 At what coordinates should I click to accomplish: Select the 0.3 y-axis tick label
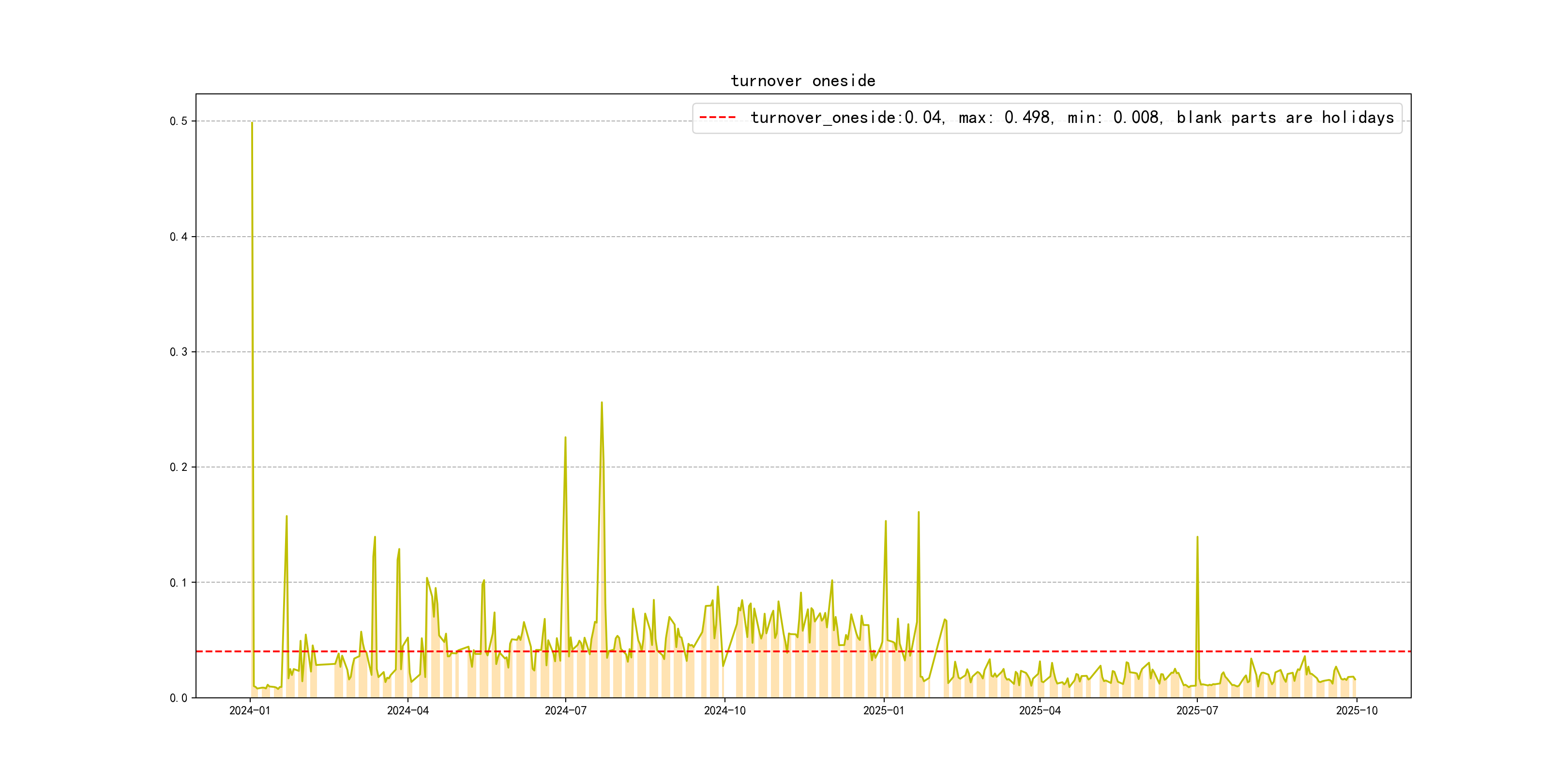(x=179, y=352)
